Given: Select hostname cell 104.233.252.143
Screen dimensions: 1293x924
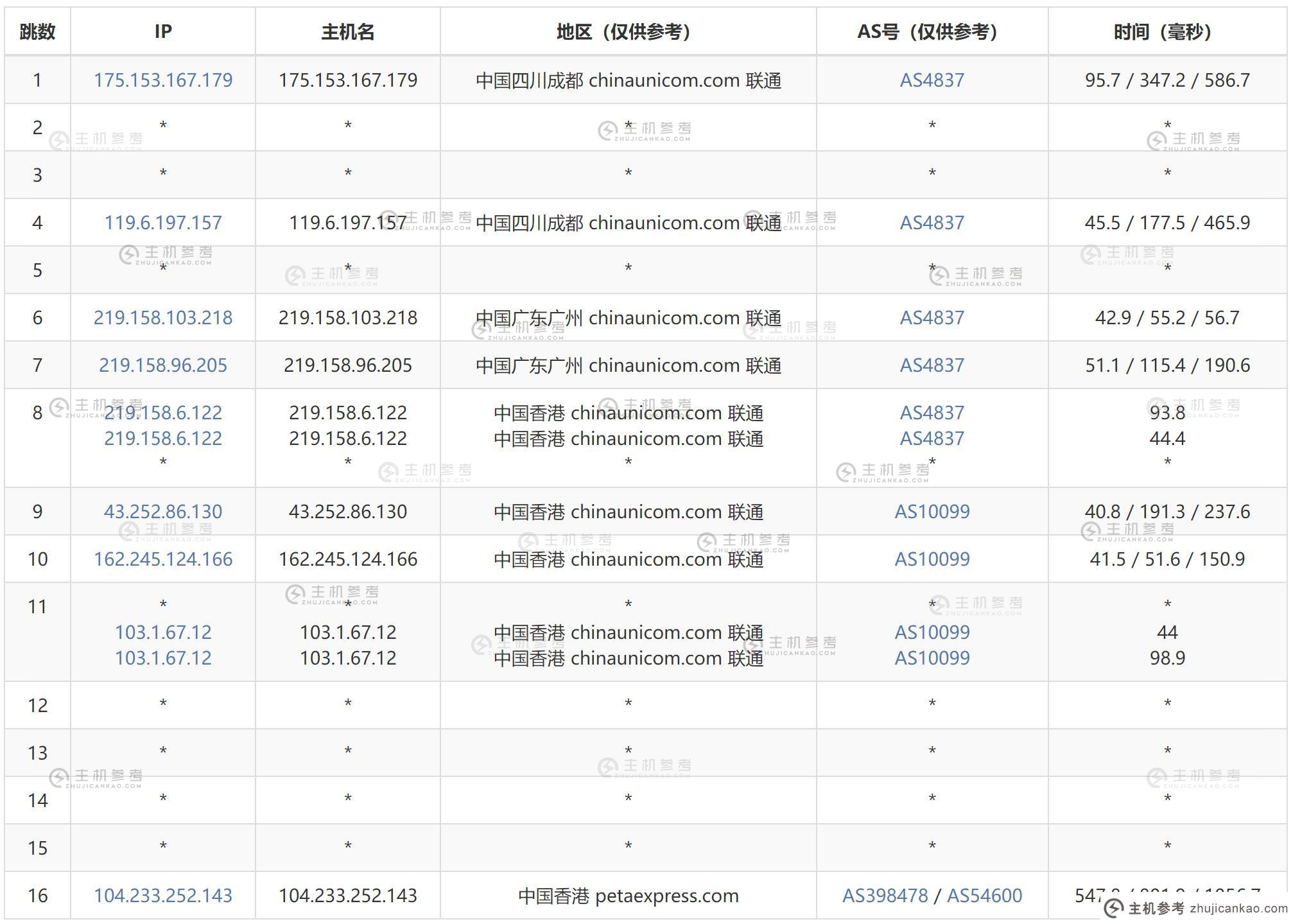Looking at the screenshot, I should tap(348, 896).
